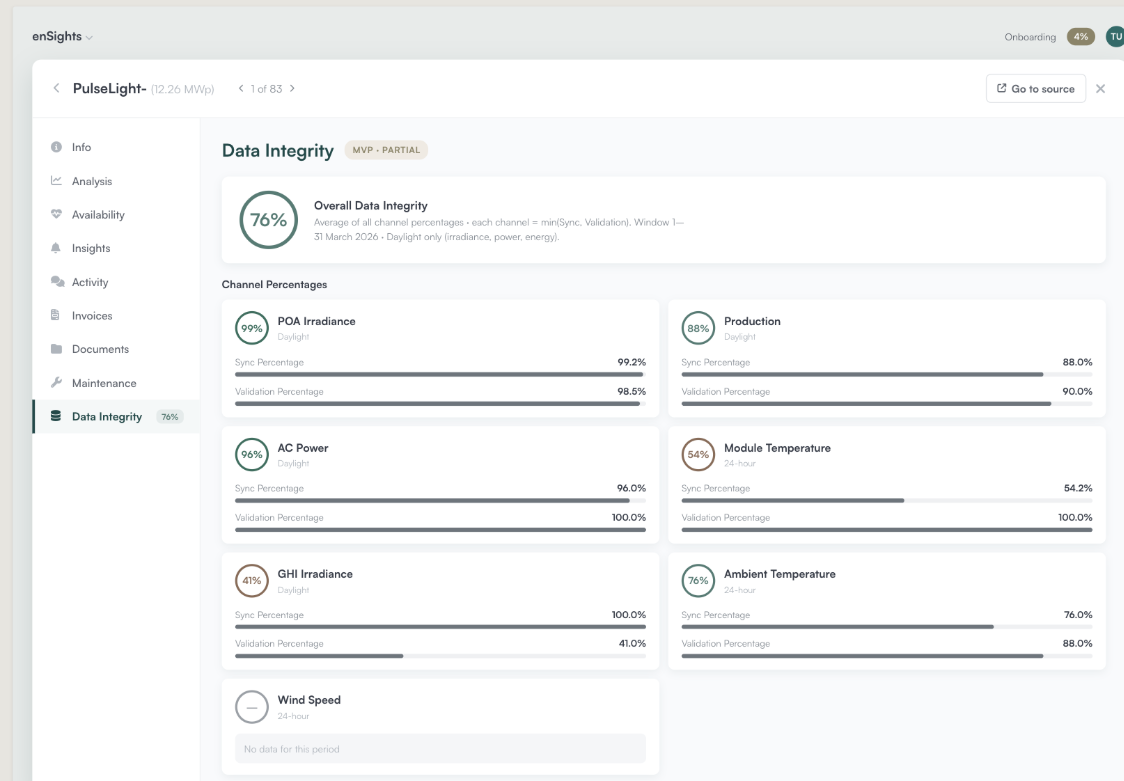Click the Onboarding link
This screenshot has width=1124, height=781.
(x=1029, y=37)
